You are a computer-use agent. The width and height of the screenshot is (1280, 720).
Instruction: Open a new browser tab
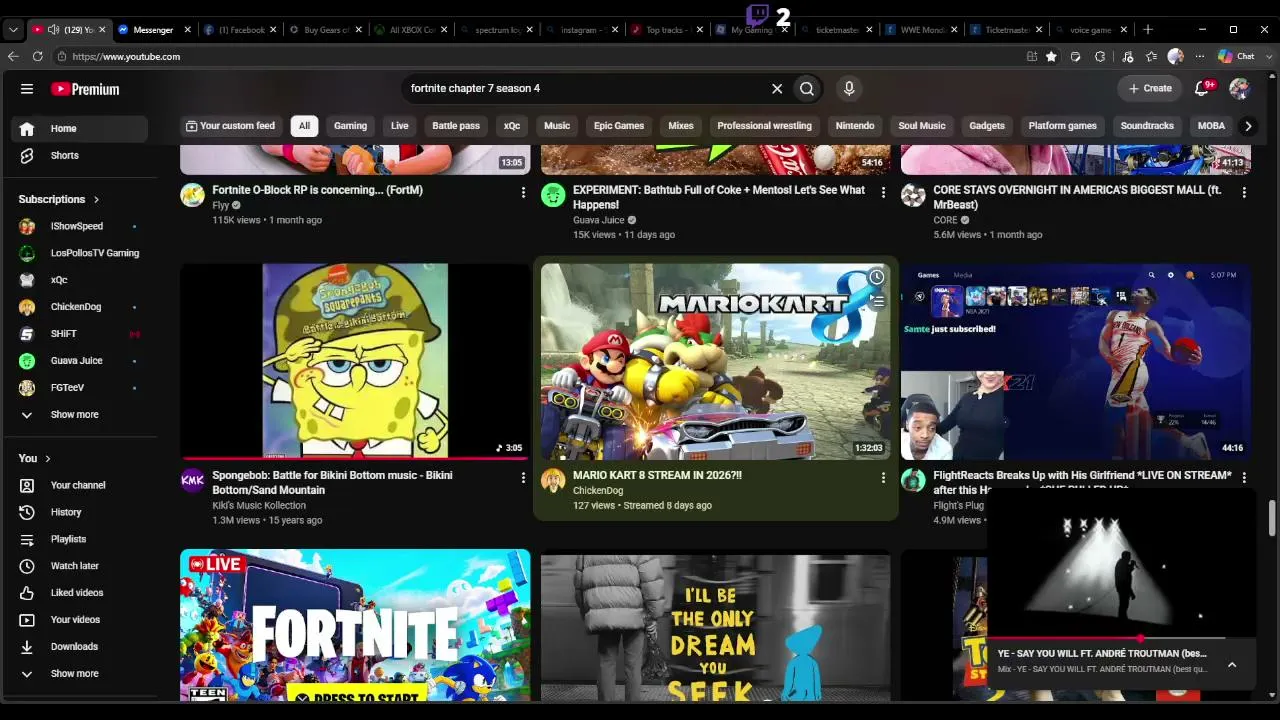[1148, 30]
